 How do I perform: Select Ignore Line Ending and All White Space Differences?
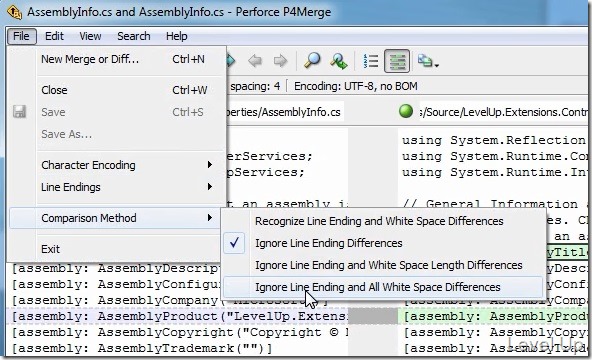[383, 287]
